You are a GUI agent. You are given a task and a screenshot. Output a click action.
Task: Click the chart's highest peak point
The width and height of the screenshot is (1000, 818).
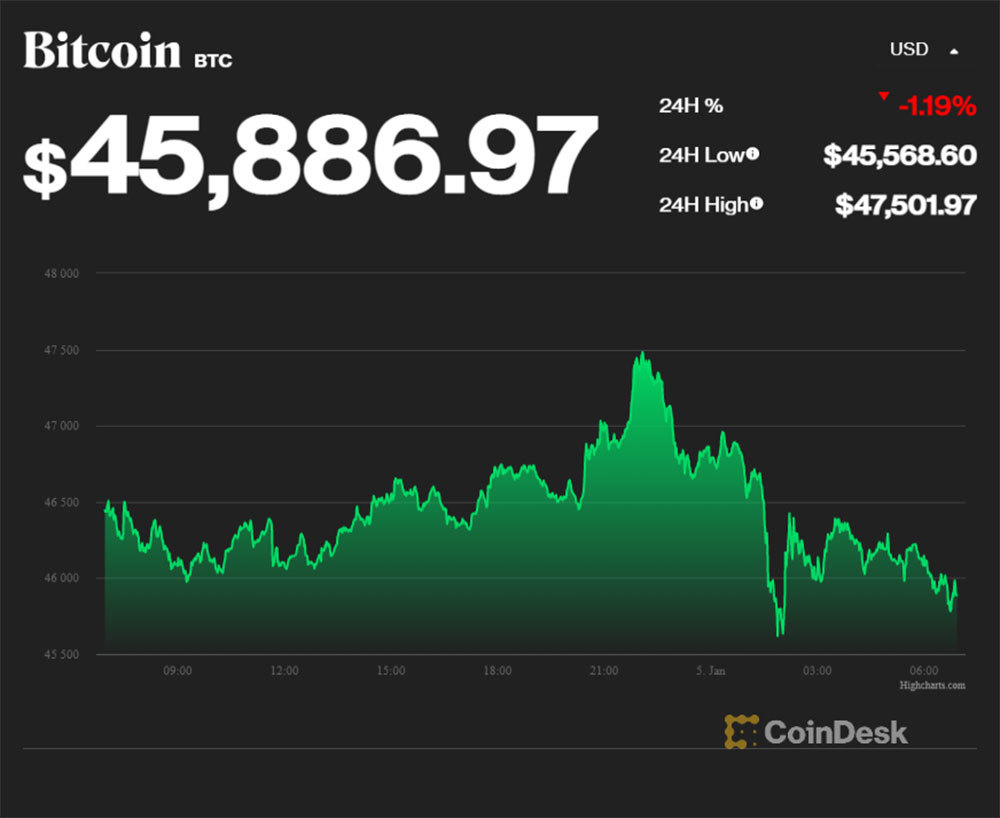pos(640,353)
